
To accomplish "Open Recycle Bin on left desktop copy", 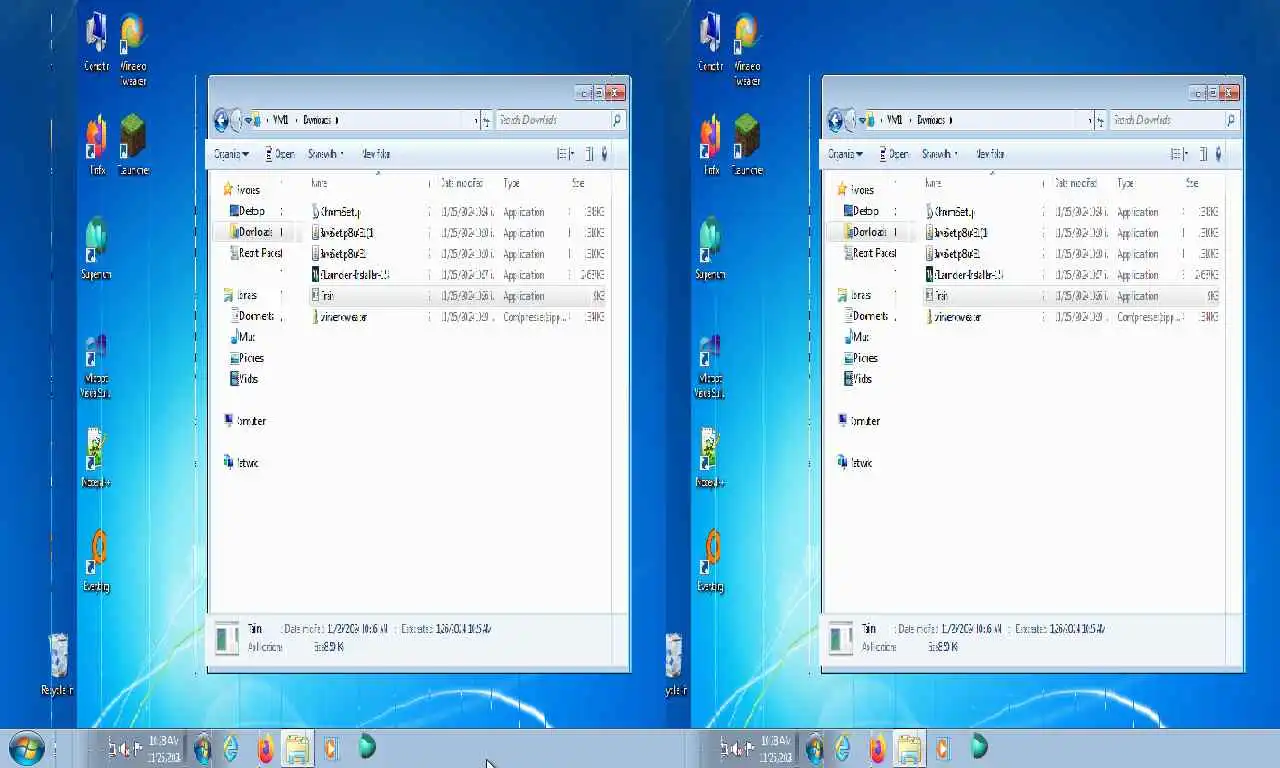I will (x=58, y=664).
